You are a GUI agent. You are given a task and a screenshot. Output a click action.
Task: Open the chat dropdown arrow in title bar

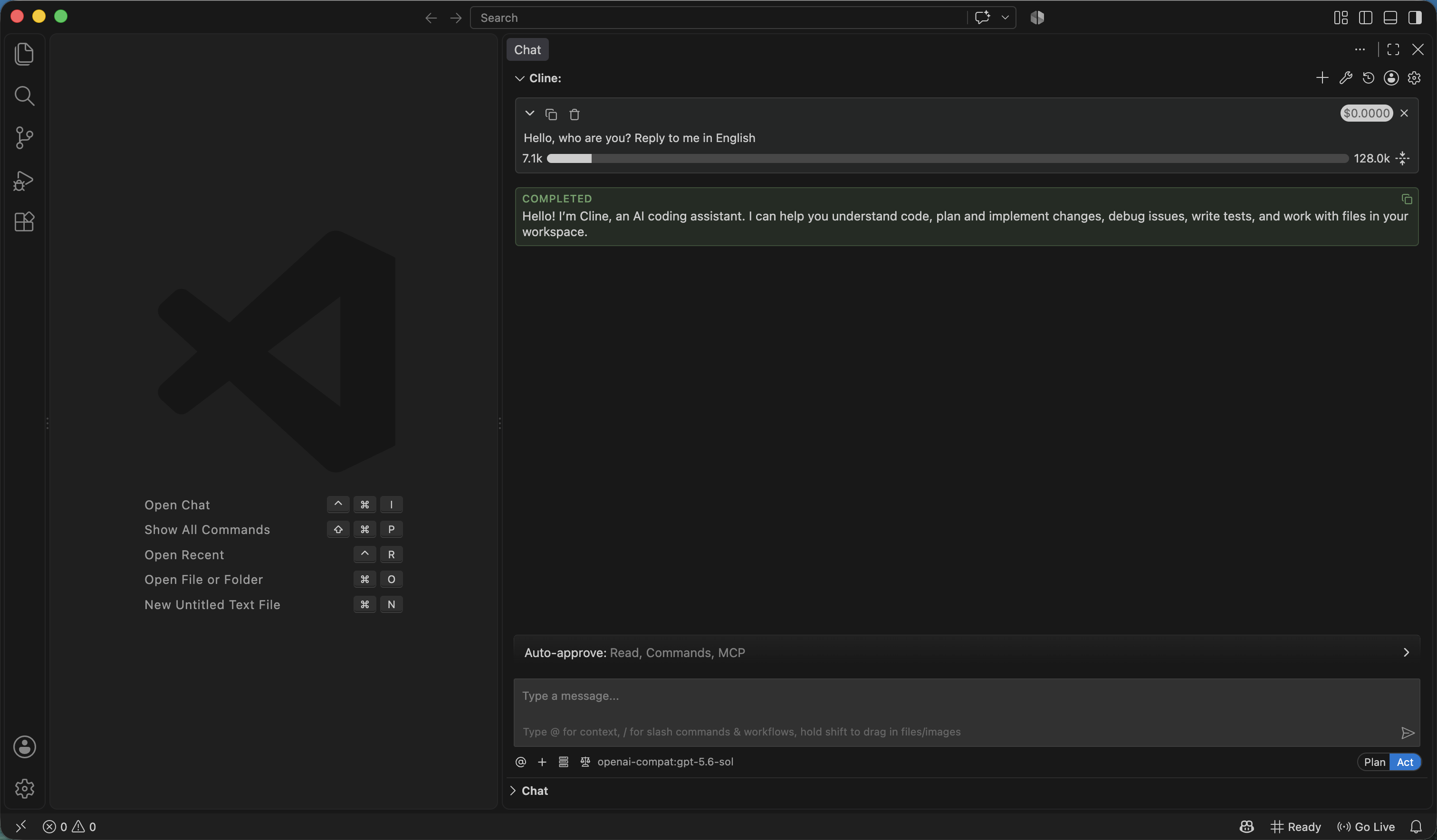click(1005, 18)
